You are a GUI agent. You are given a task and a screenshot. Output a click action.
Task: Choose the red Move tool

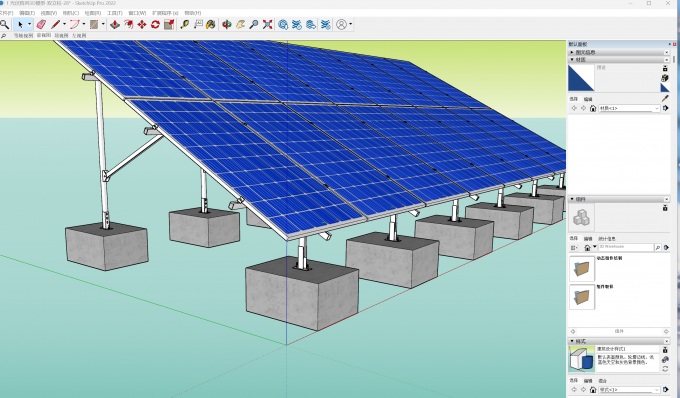pyautogui.click(x=142, y=25)
